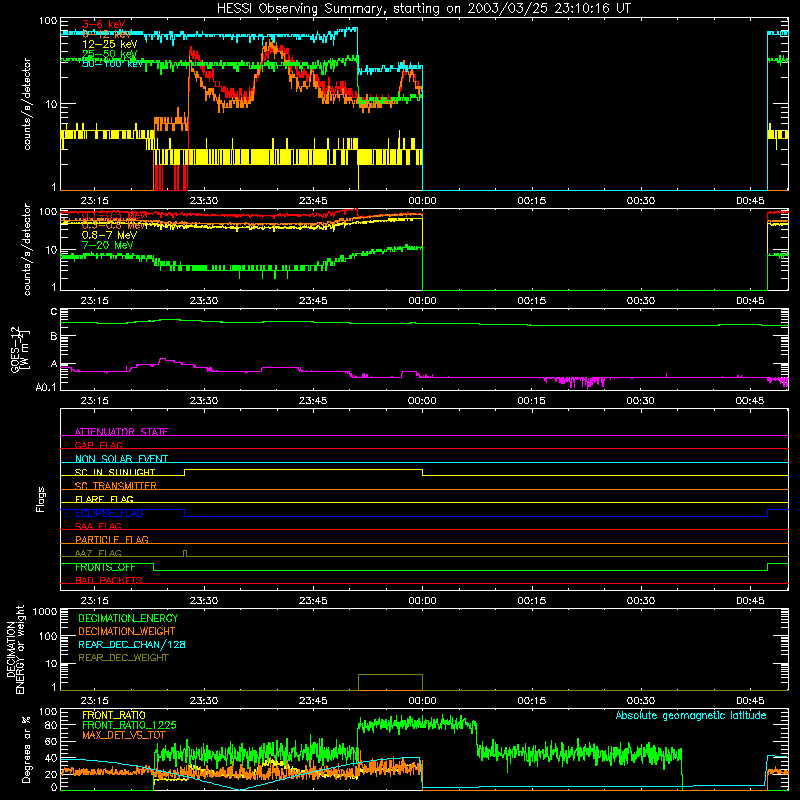Click the BAD_PACKETS flag label
Viewport: 800px width, 800px height.
pos(109,580)
